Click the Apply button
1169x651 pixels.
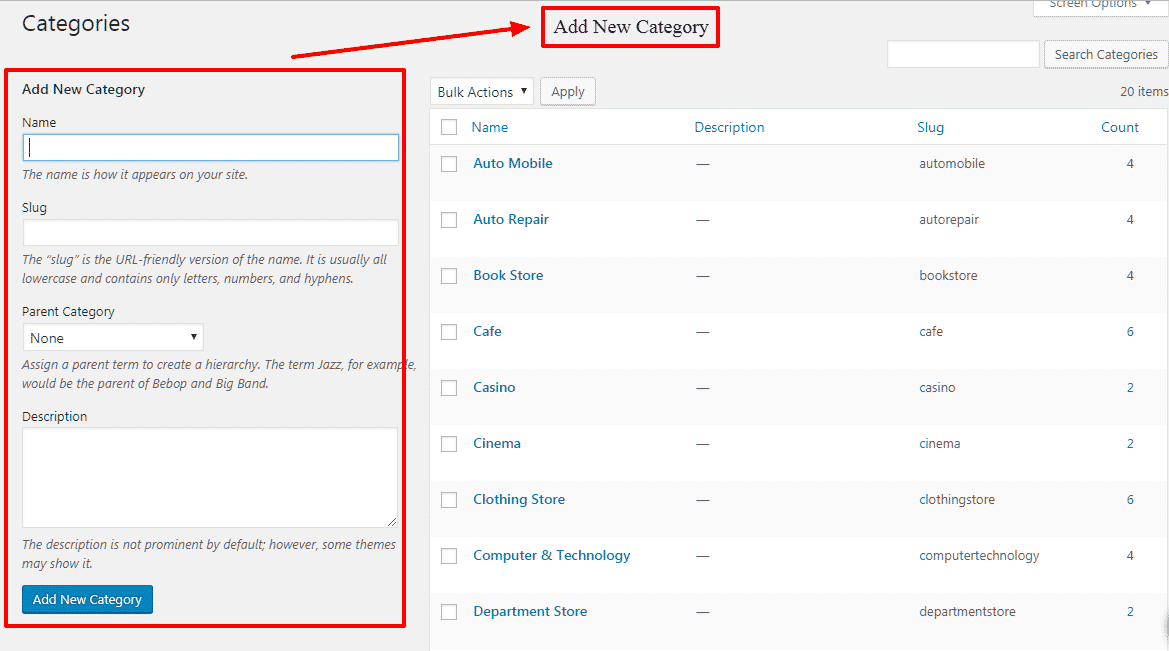pyautogui.click(x=567, y=92)
